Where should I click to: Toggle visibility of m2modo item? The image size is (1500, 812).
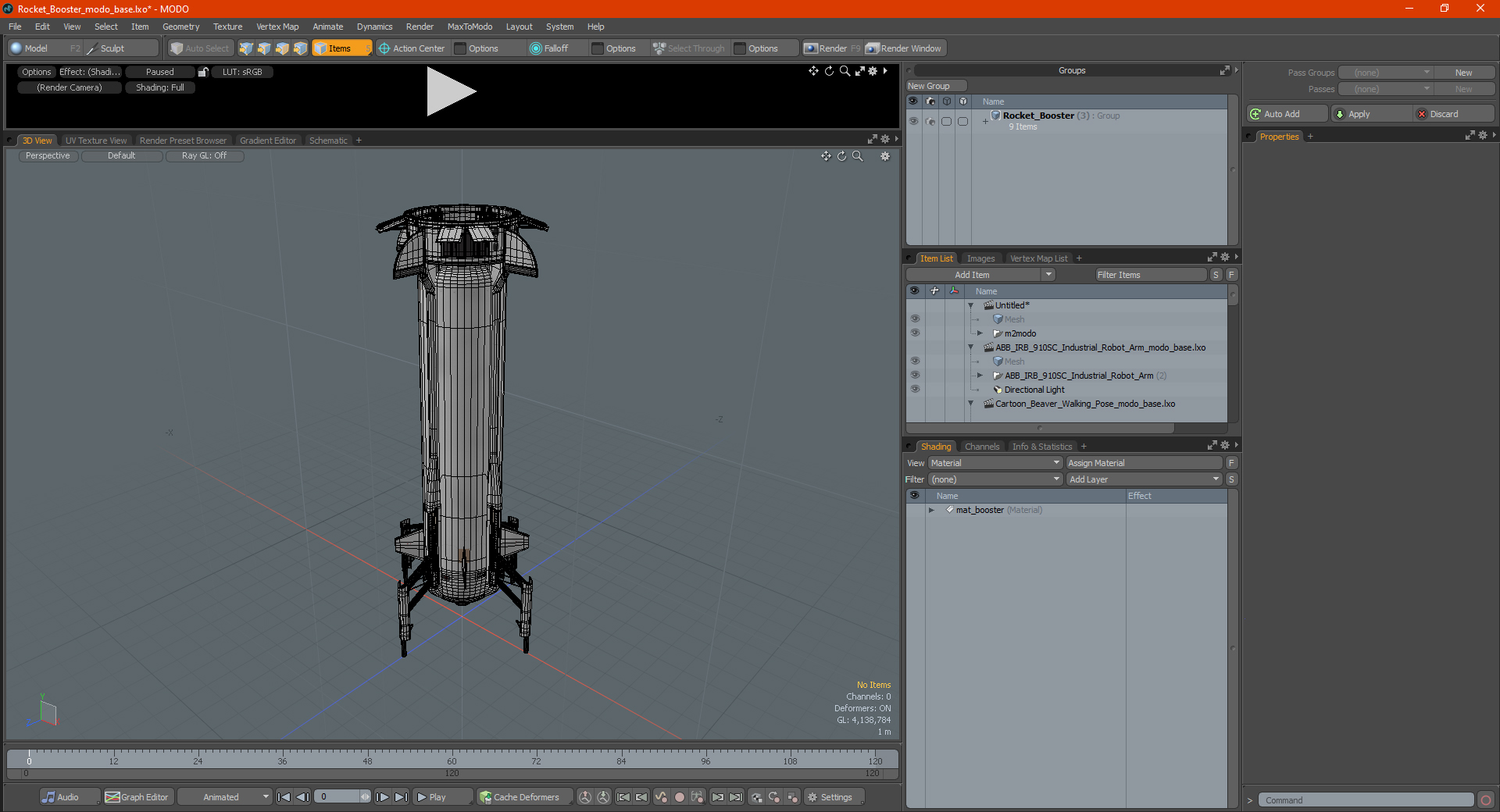915,333
